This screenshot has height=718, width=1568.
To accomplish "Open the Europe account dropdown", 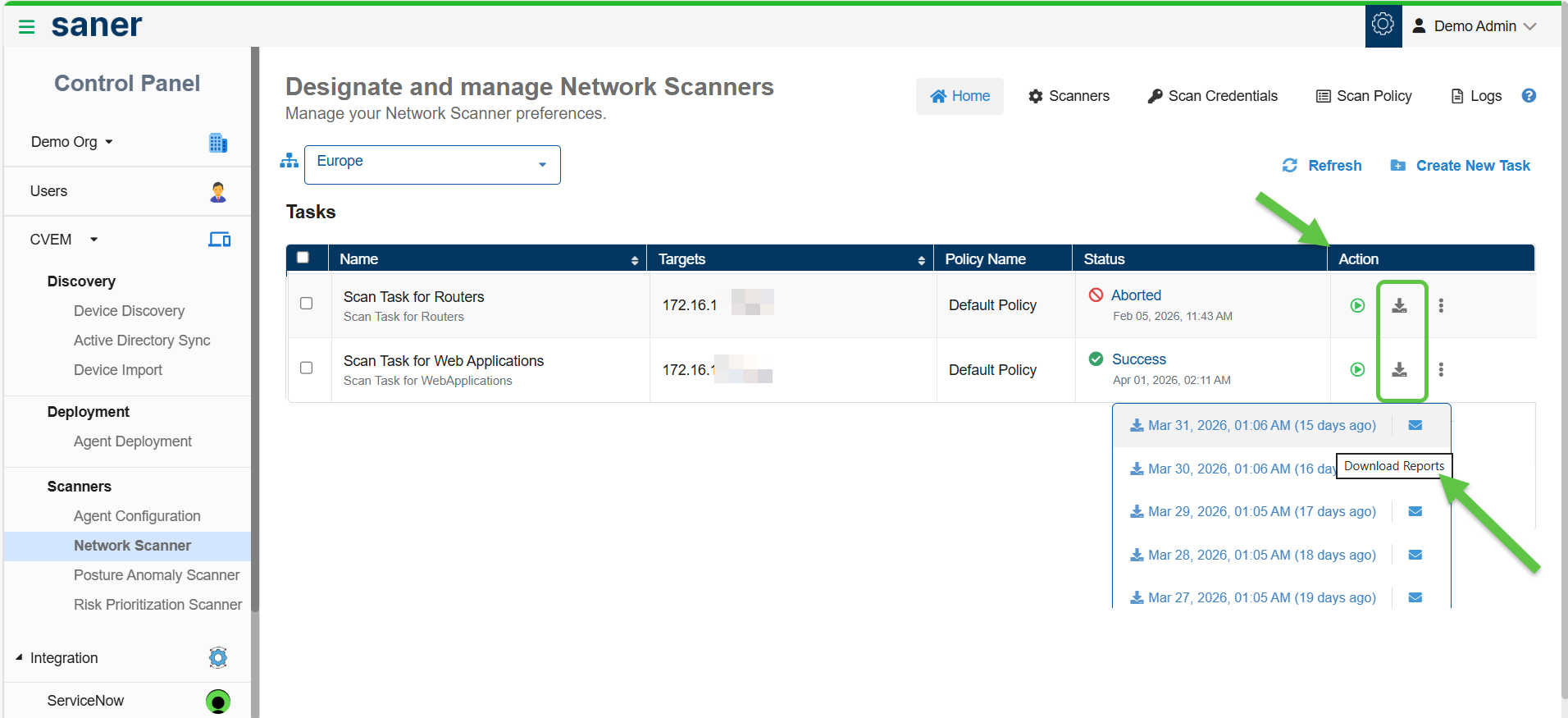I will click(x=432, y=165).
